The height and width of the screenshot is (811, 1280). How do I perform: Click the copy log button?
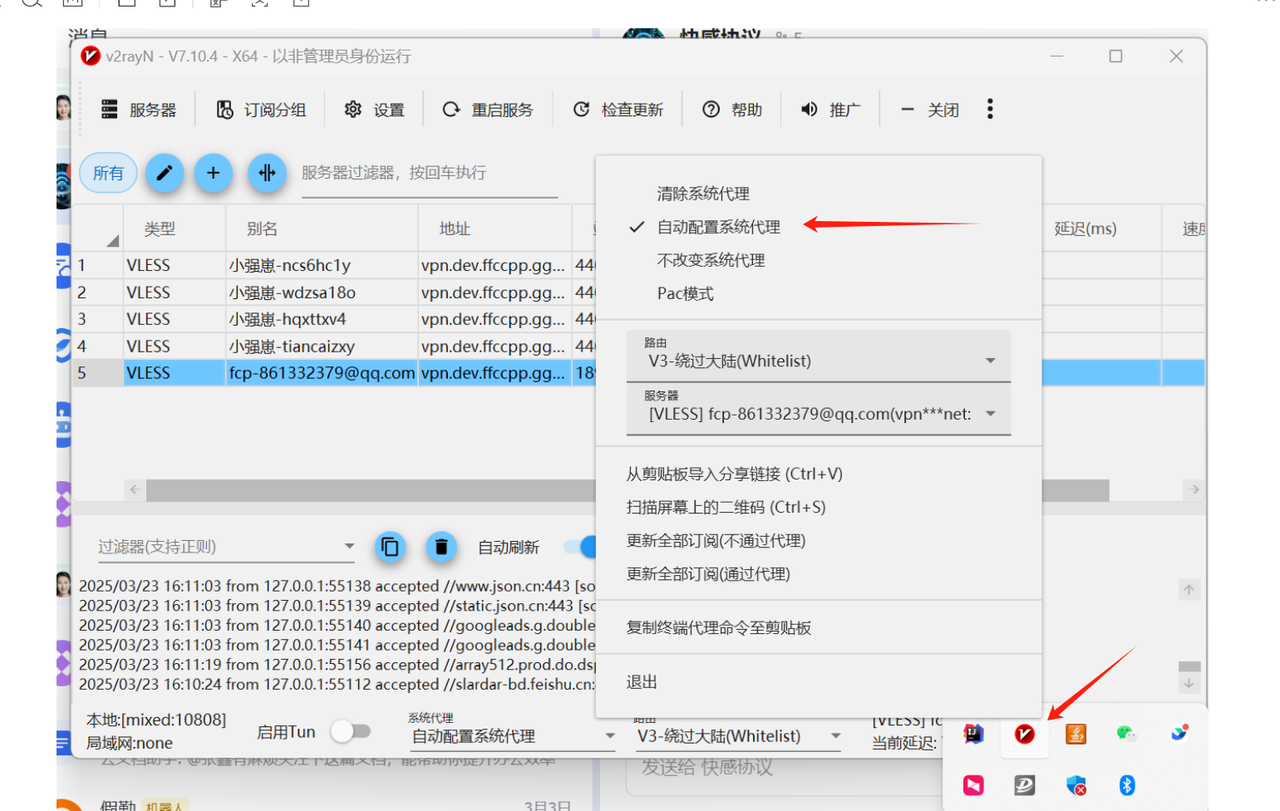pos(390,547)
